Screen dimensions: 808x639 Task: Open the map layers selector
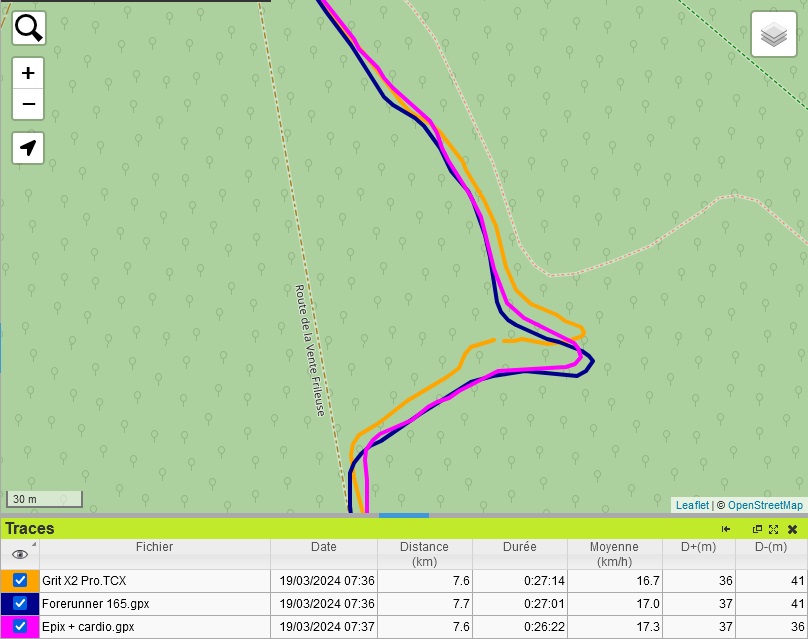pos(773,35)
